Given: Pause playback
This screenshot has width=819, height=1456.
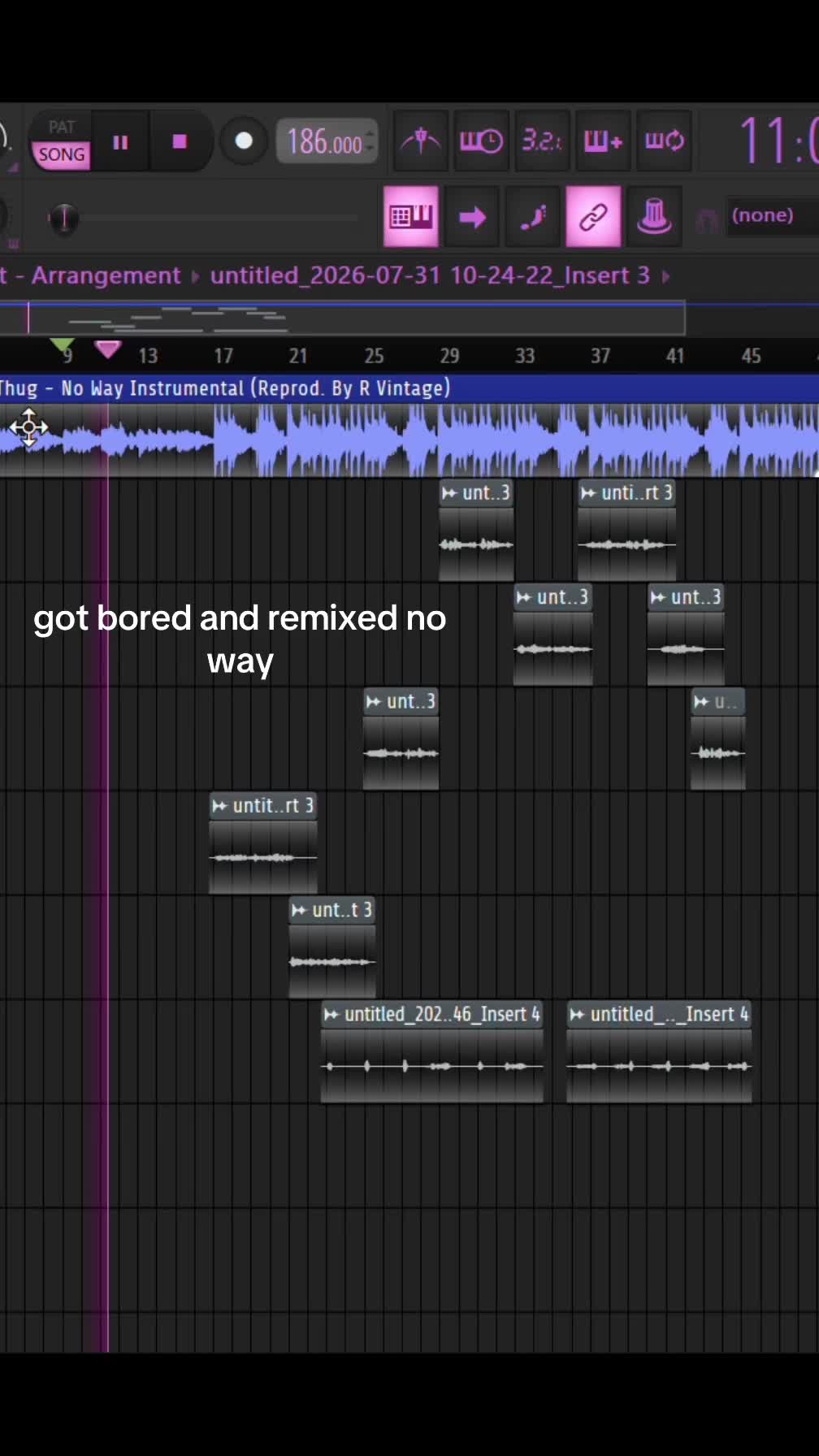Looking at the screenshot, I should click(x=120, y=142).
